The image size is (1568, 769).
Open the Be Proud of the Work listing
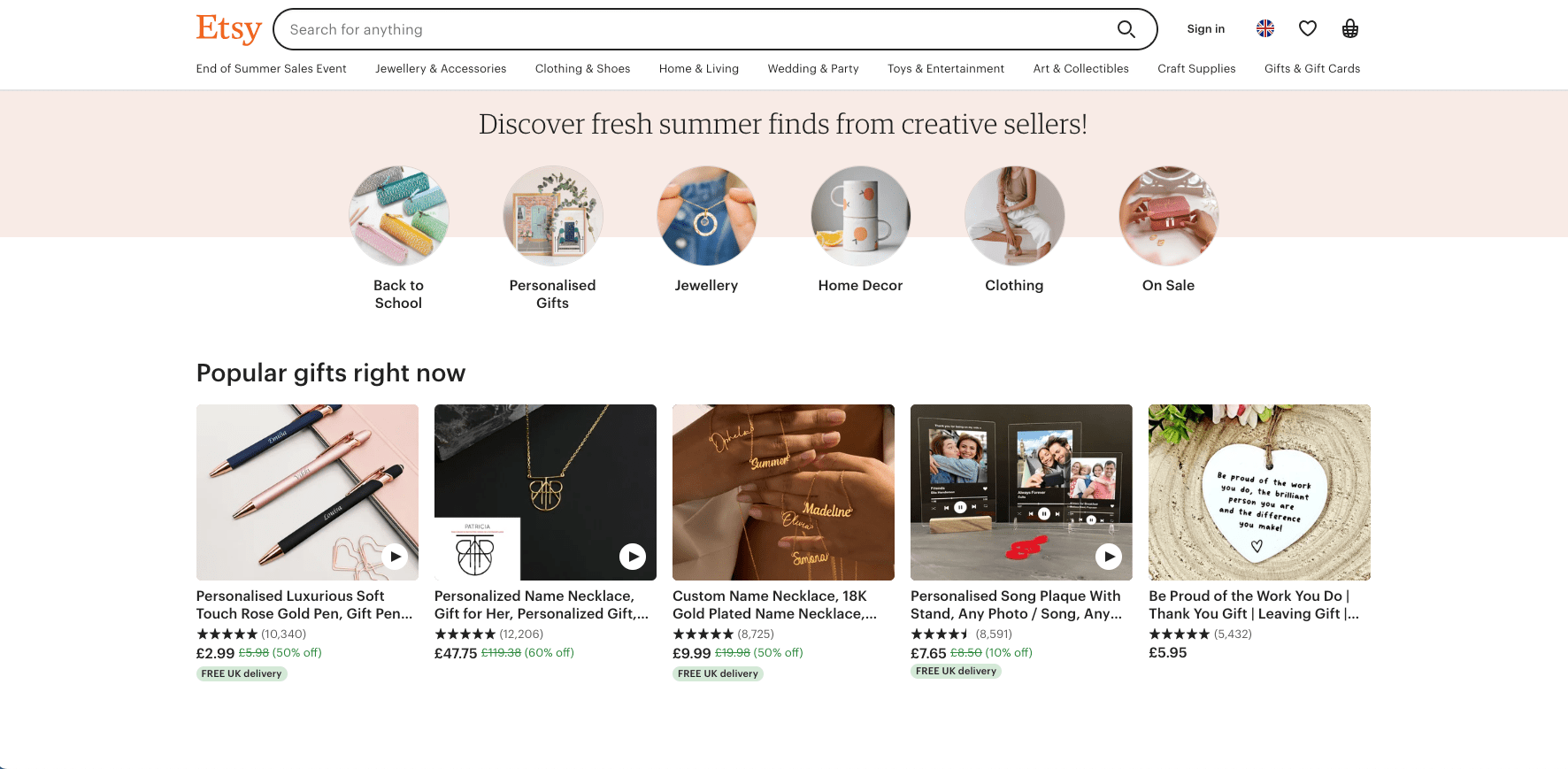point(1258,492)
